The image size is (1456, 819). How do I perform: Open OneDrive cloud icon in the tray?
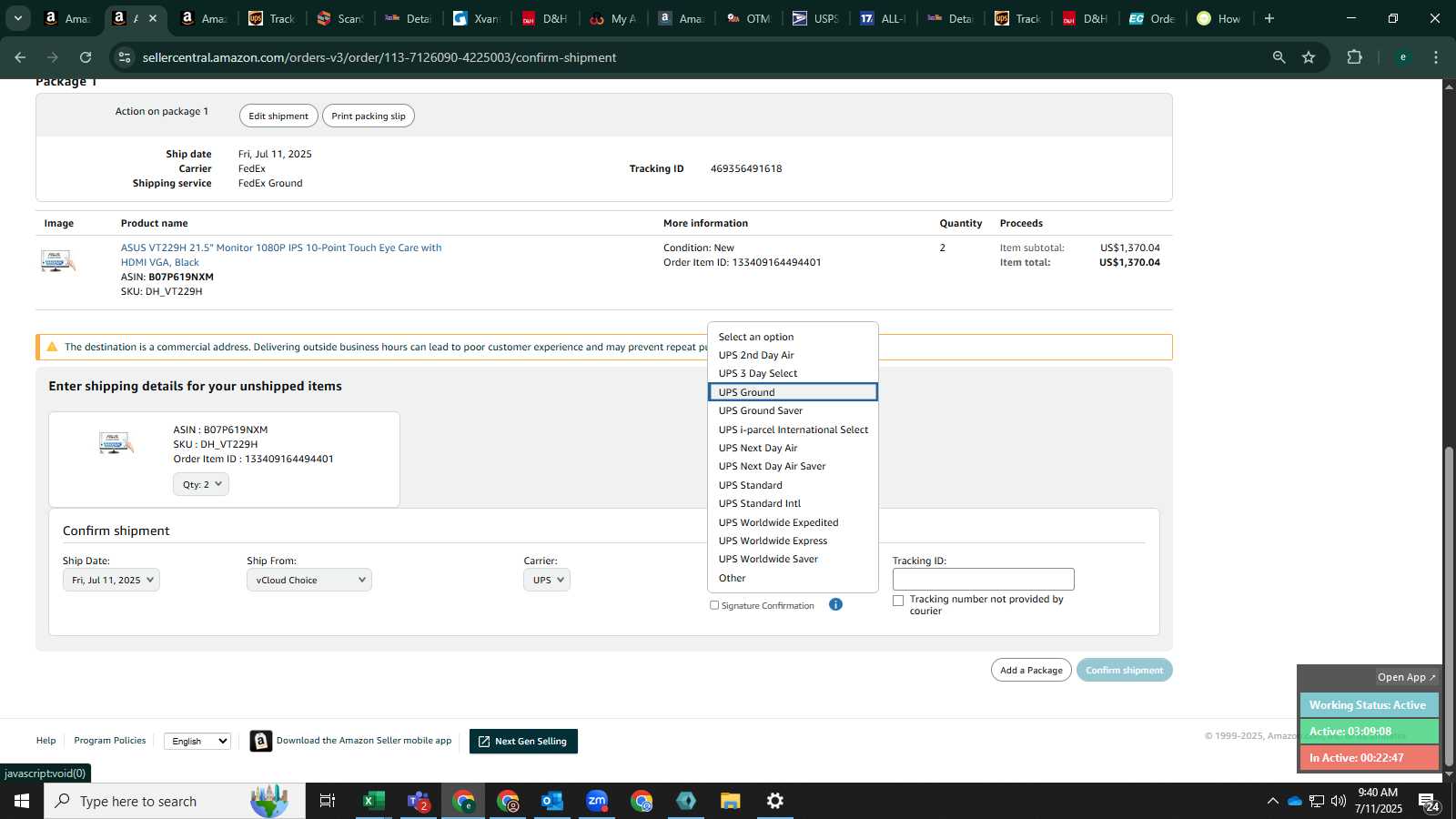1295,801
